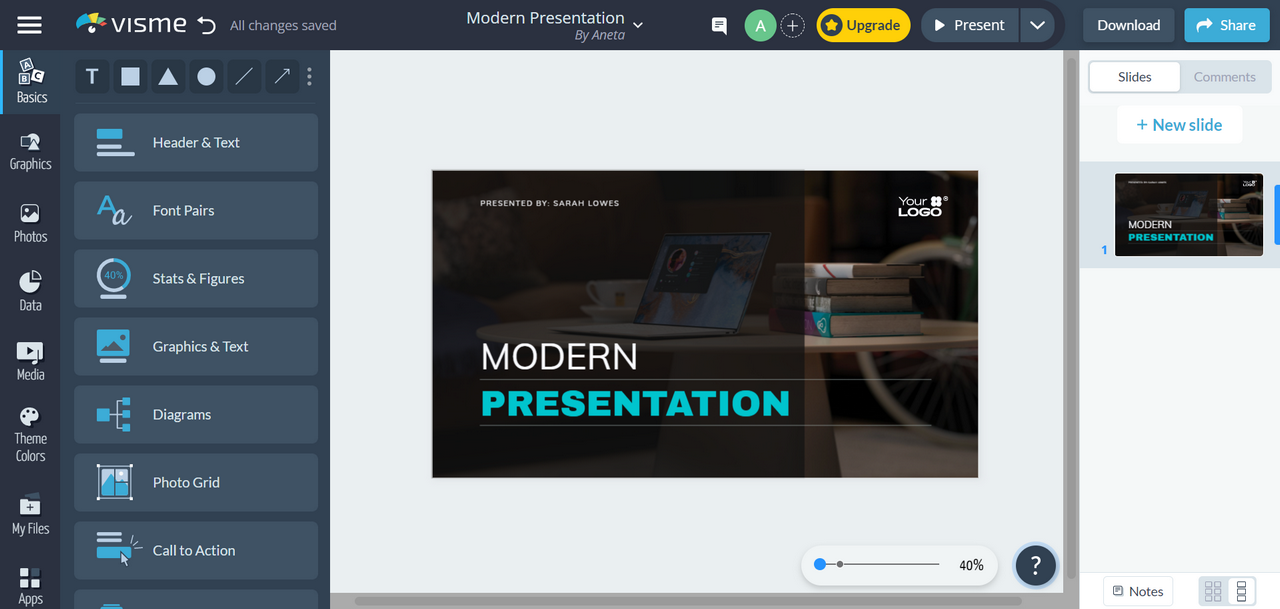Open the Basics sidebar panel
1280x609 pixels.
coord(31,82)
